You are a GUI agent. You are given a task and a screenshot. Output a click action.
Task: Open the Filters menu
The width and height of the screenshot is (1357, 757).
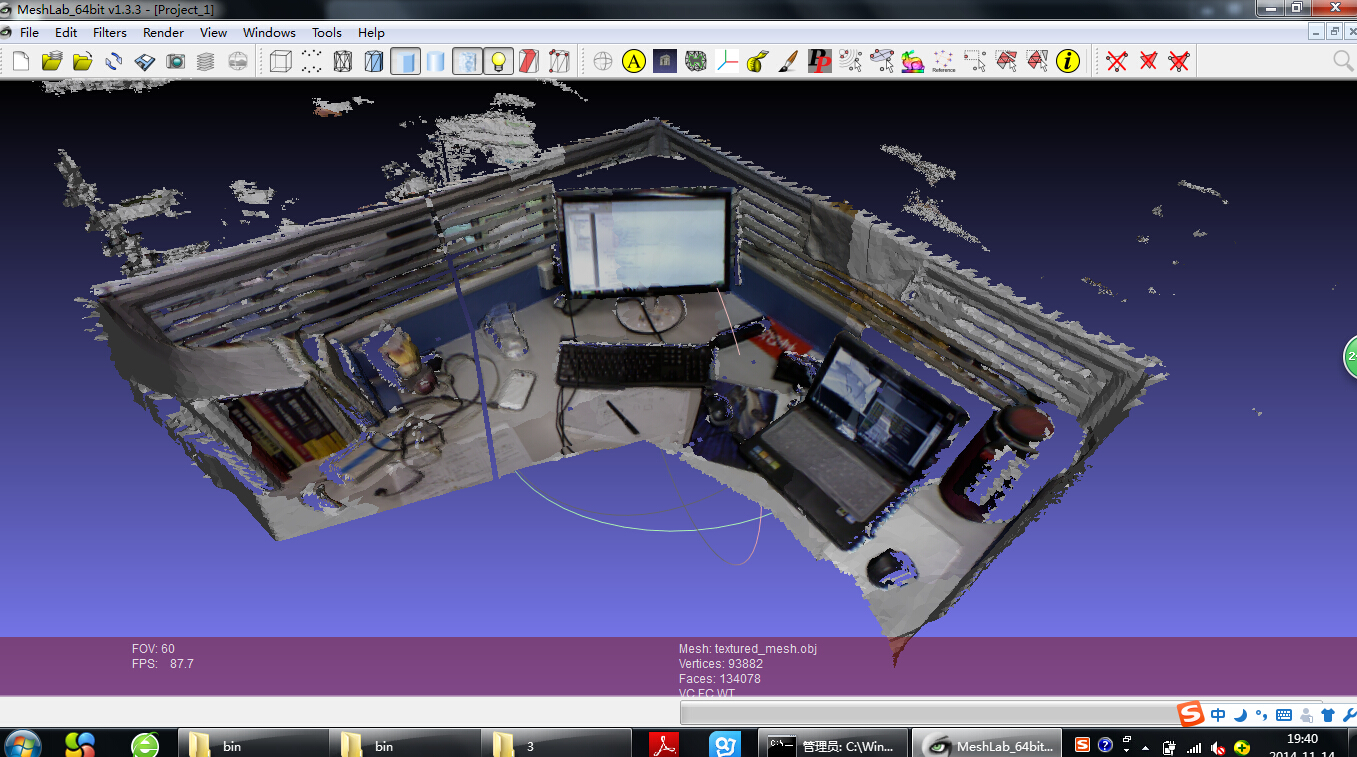pos(110,32)
